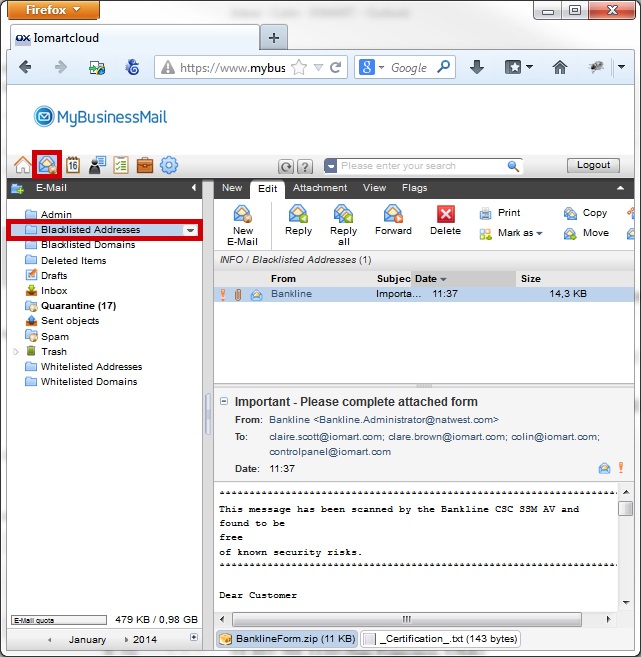Switch to the Flags tab
Screen dimensions: 641x657
[414, 188]
